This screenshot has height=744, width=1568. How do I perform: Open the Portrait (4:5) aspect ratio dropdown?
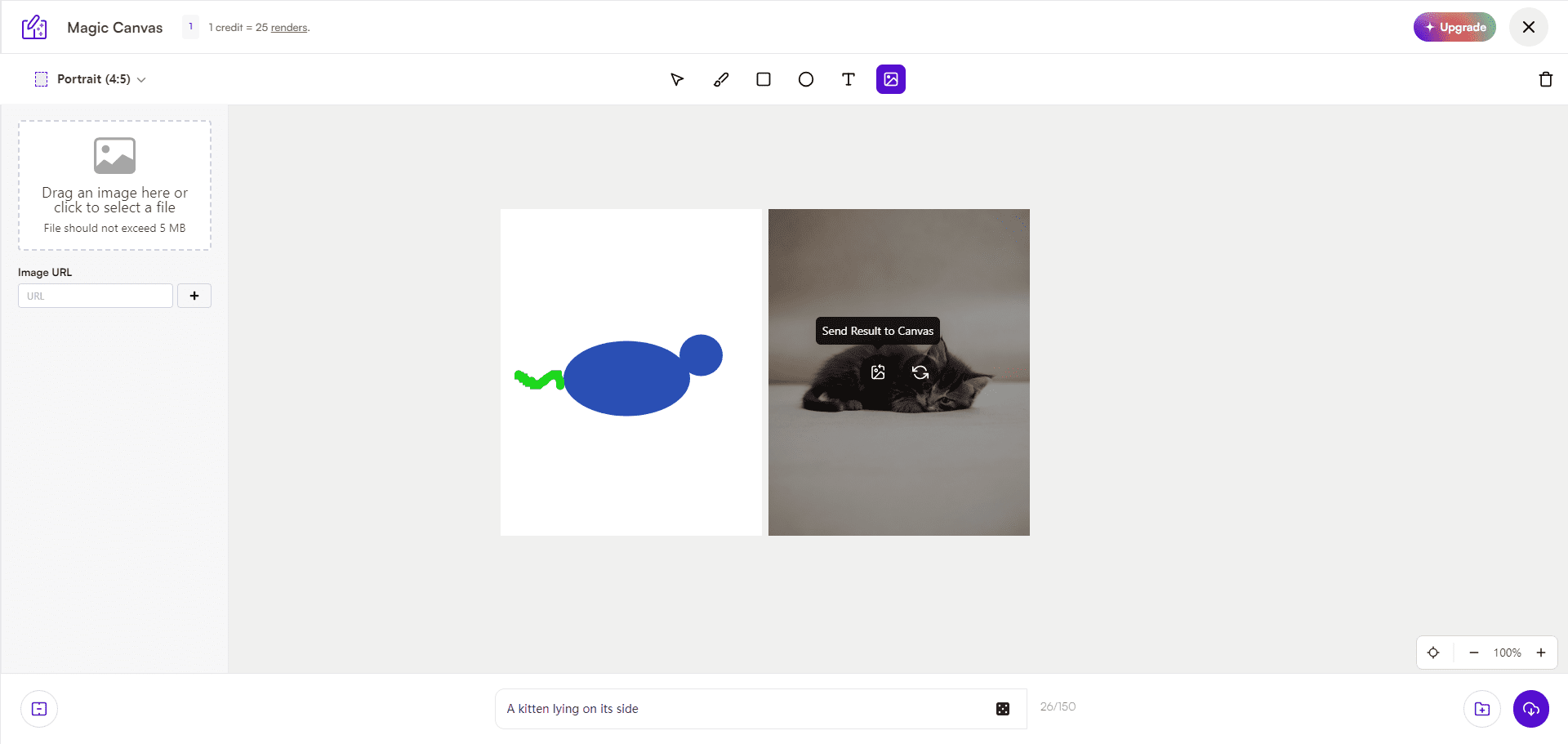(90, 79)
